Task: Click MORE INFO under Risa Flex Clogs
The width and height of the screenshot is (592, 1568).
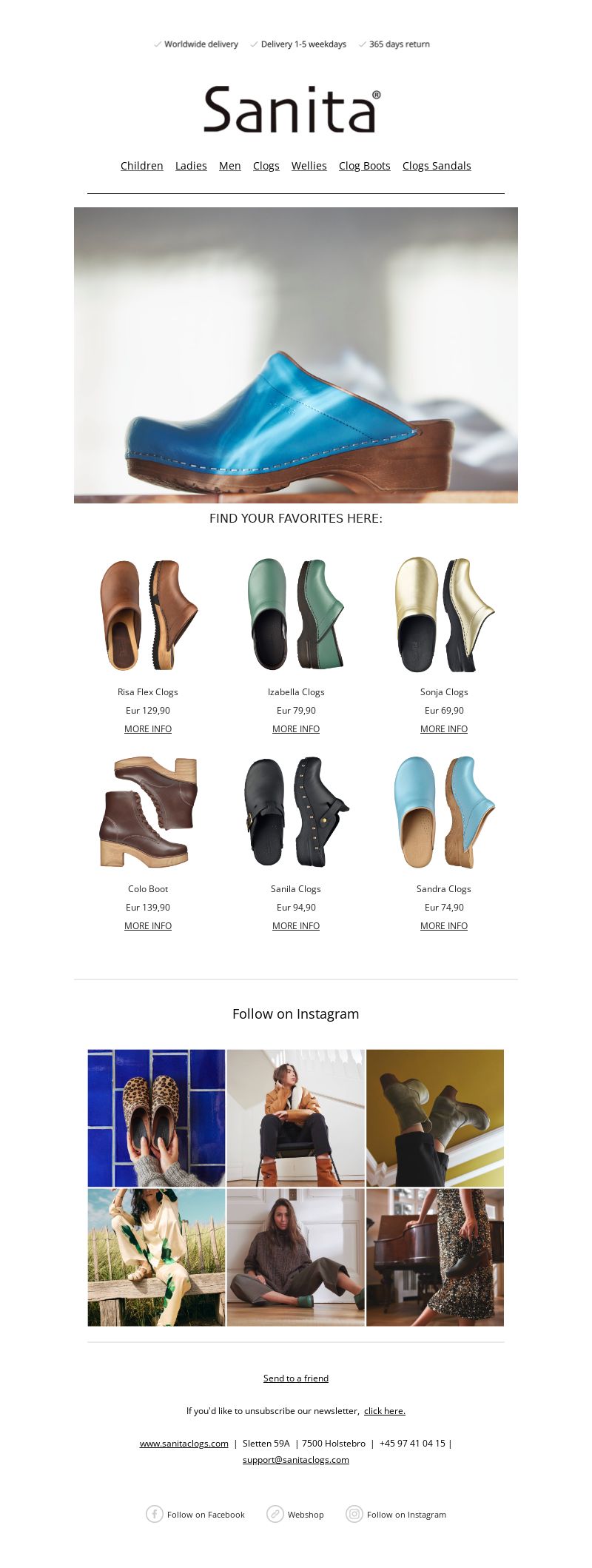Action: click(148, 729)
